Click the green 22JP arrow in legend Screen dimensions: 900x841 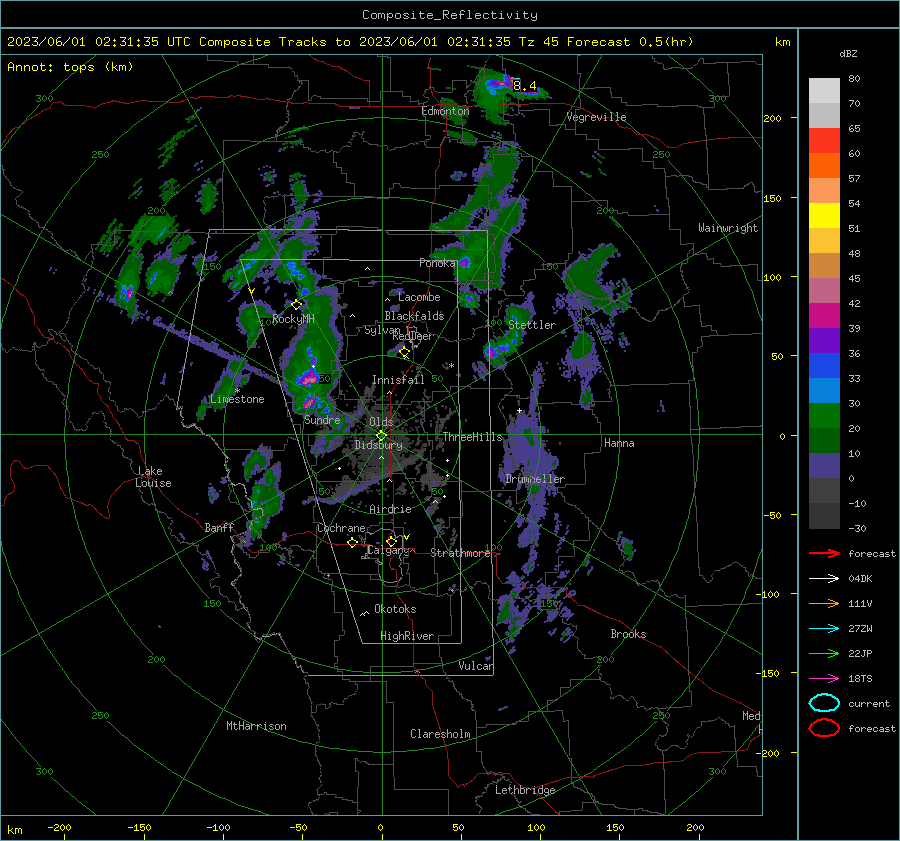tap(824, 653)
